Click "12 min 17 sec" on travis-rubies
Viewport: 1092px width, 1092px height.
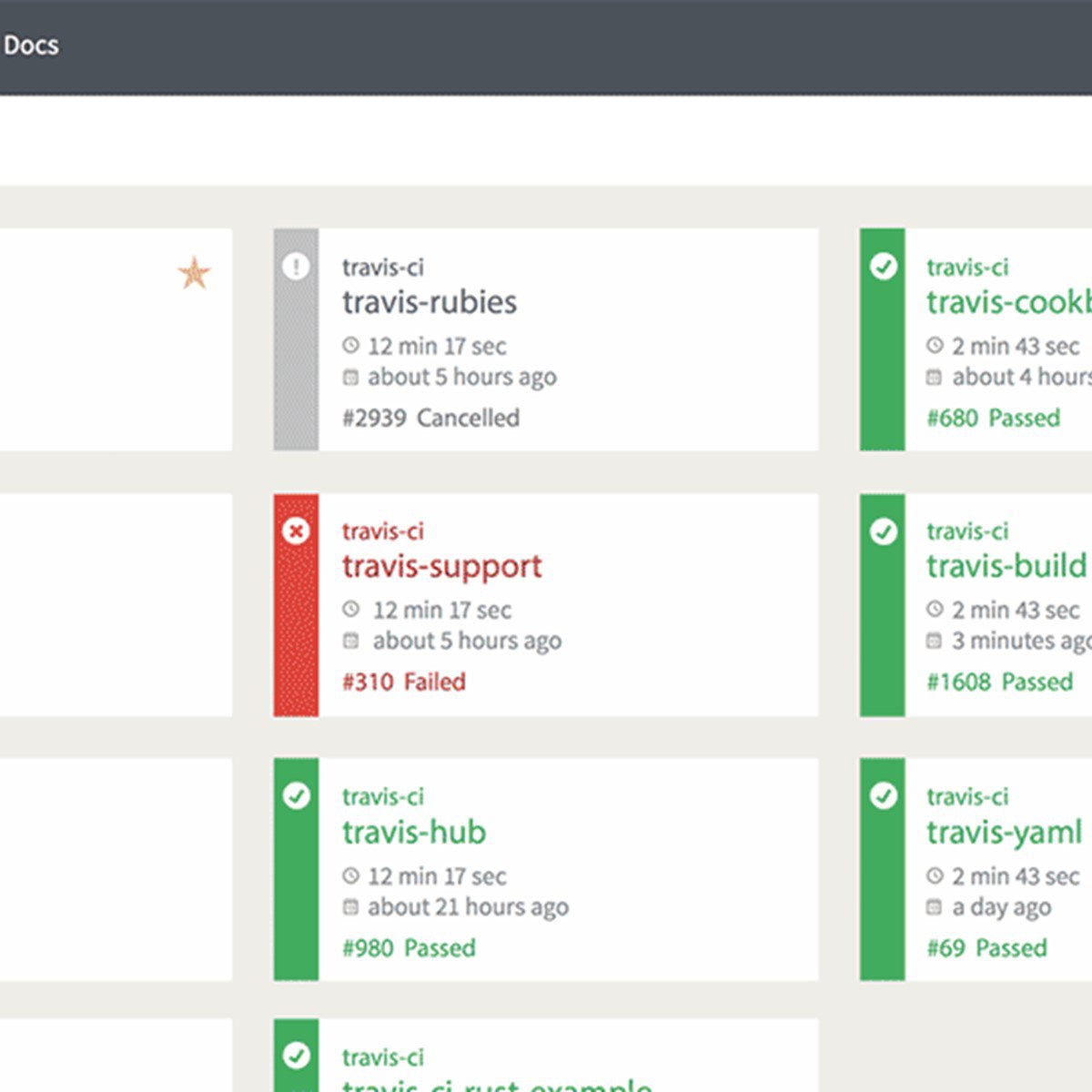point(437,346)
